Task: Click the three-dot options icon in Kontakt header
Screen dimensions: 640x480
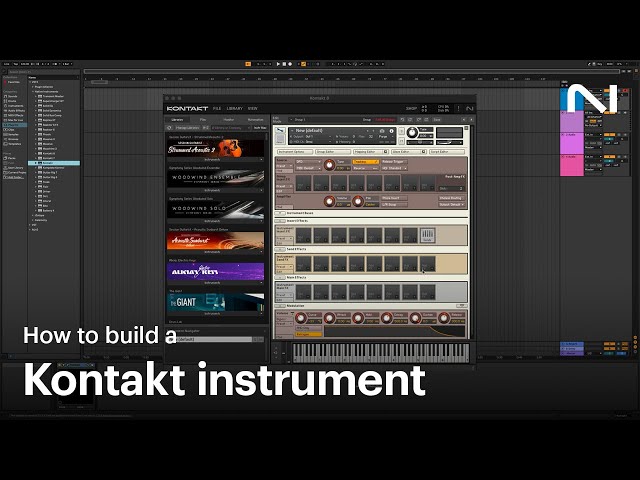Action: (458, 109)
